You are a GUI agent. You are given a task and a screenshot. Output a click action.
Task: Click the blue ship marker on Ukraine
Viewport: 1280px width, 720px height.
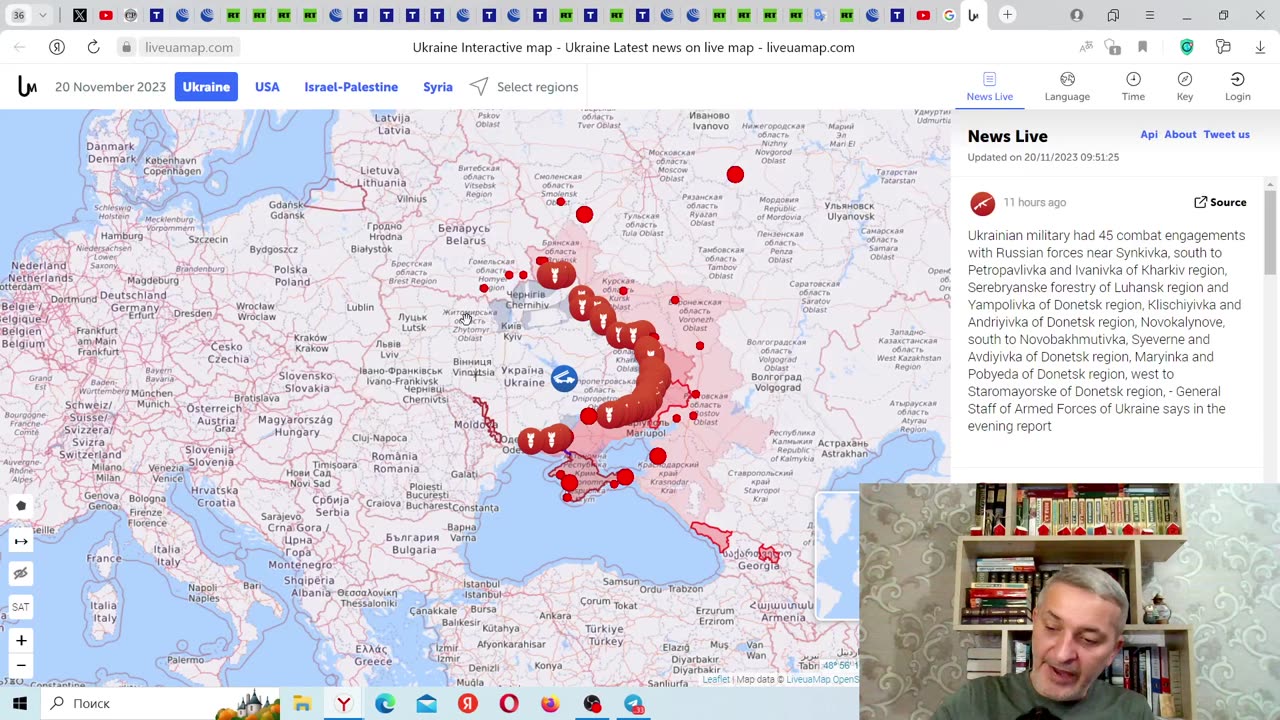click(564, 377)
